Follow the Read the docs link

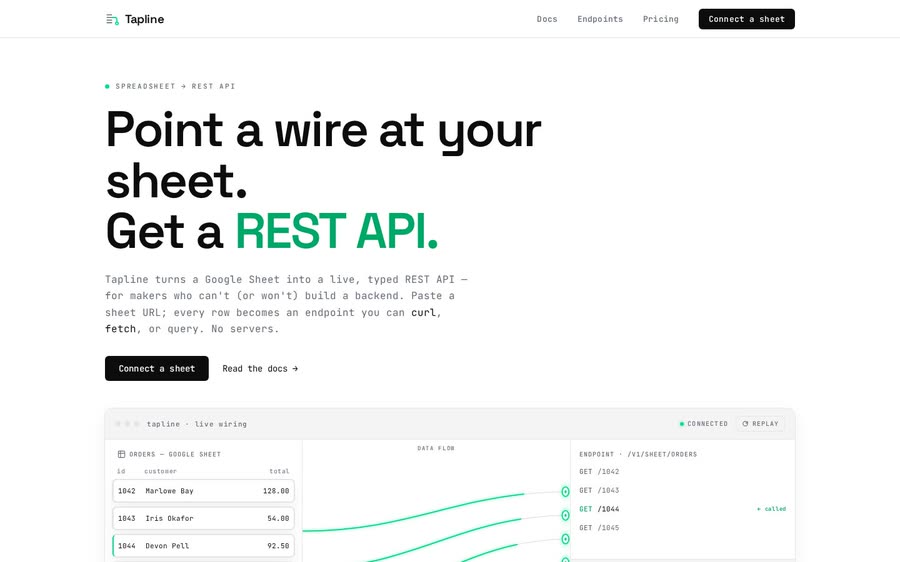click(x=260, y=369)
